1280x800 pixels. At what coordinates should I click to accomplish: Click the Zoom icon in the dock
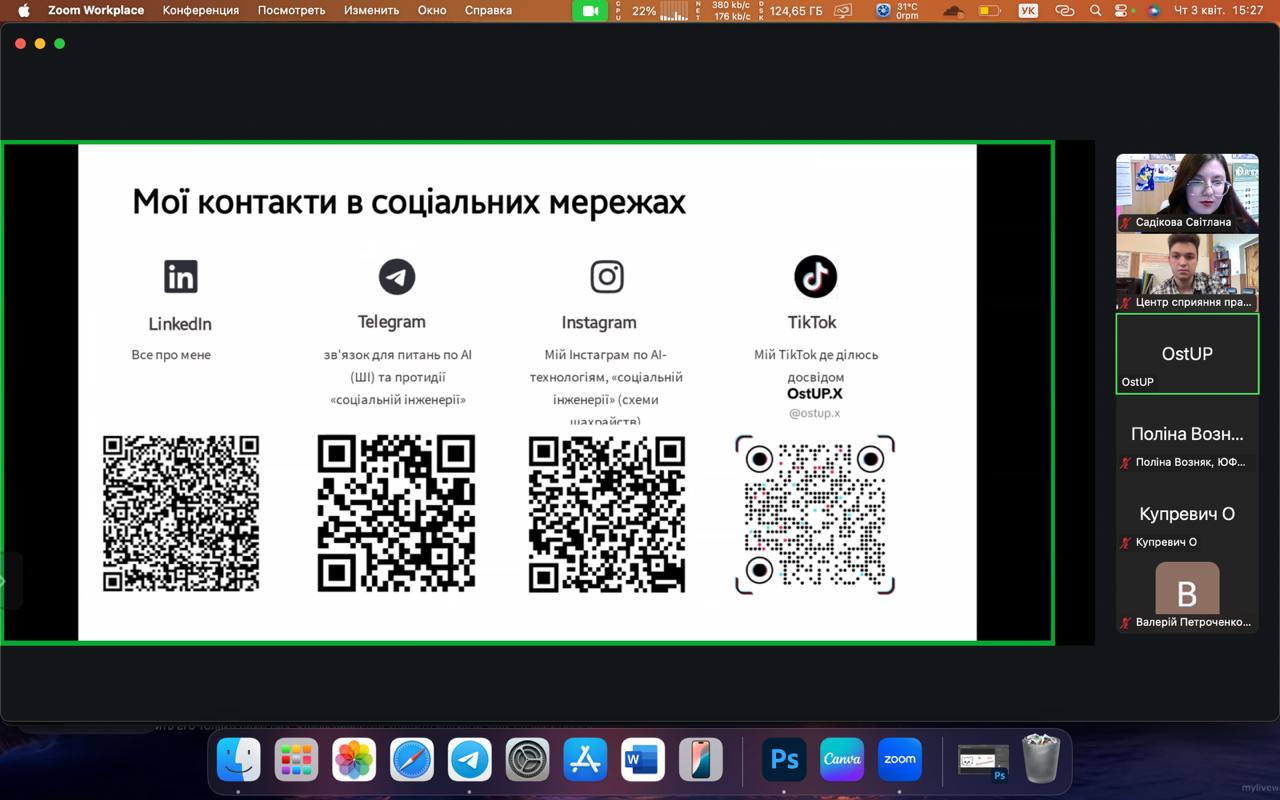click(x=899, y=760)
